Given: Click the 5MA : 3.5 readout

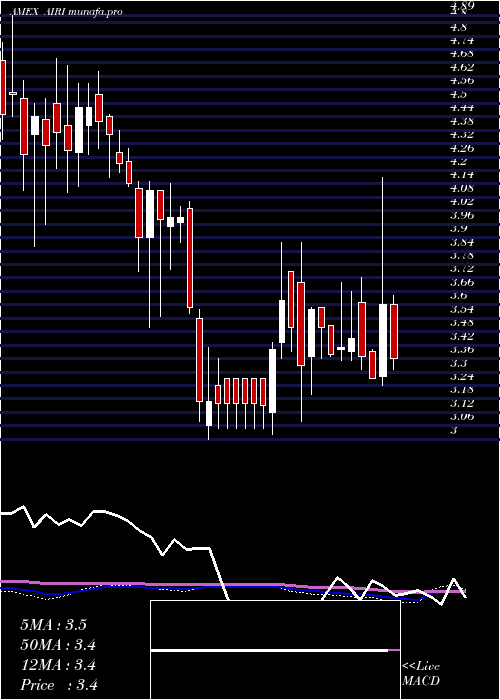Looking at the screenshot, I should point(53,625).
